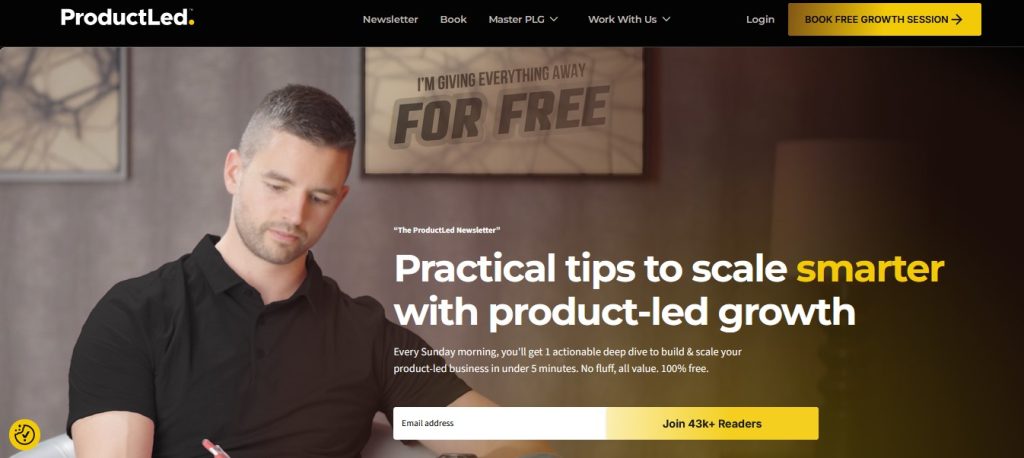Image resolution: width=1024 pixels, height=458 pixels.
Task: Click the ProductLed logo
Action: pos(127,18)
